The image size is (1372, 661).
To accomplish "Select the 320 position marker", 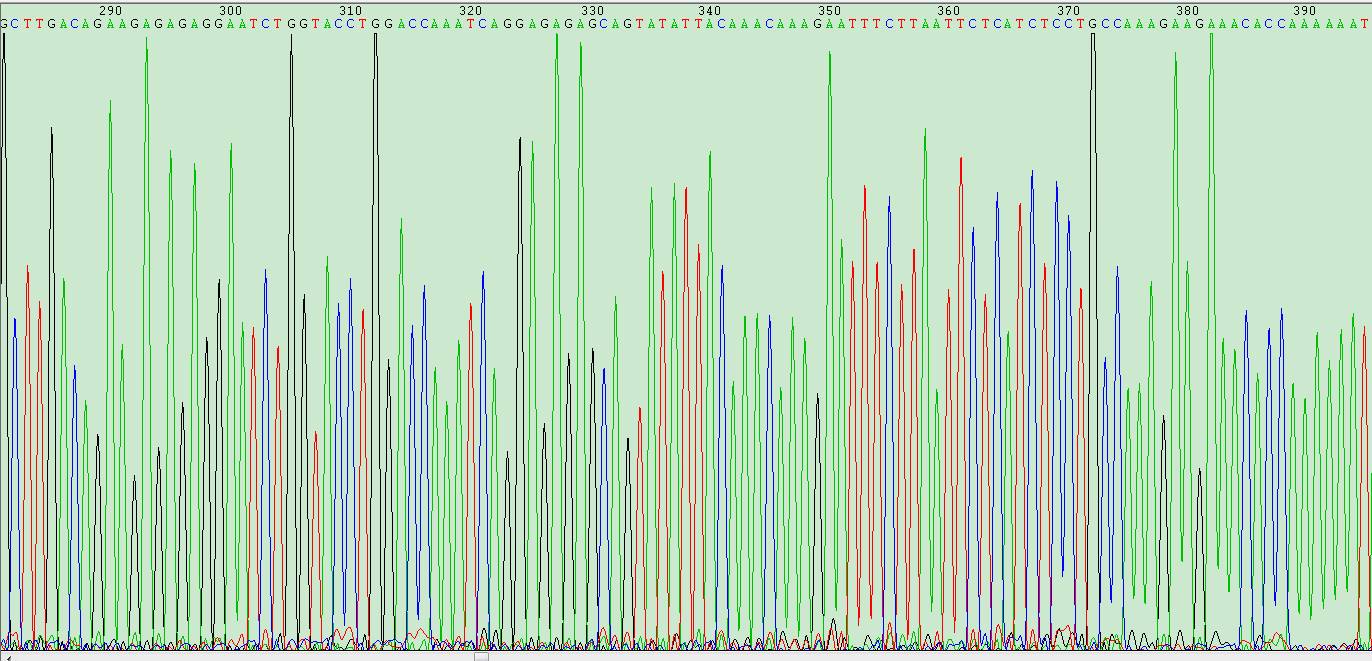I will [x=470, y=10].
